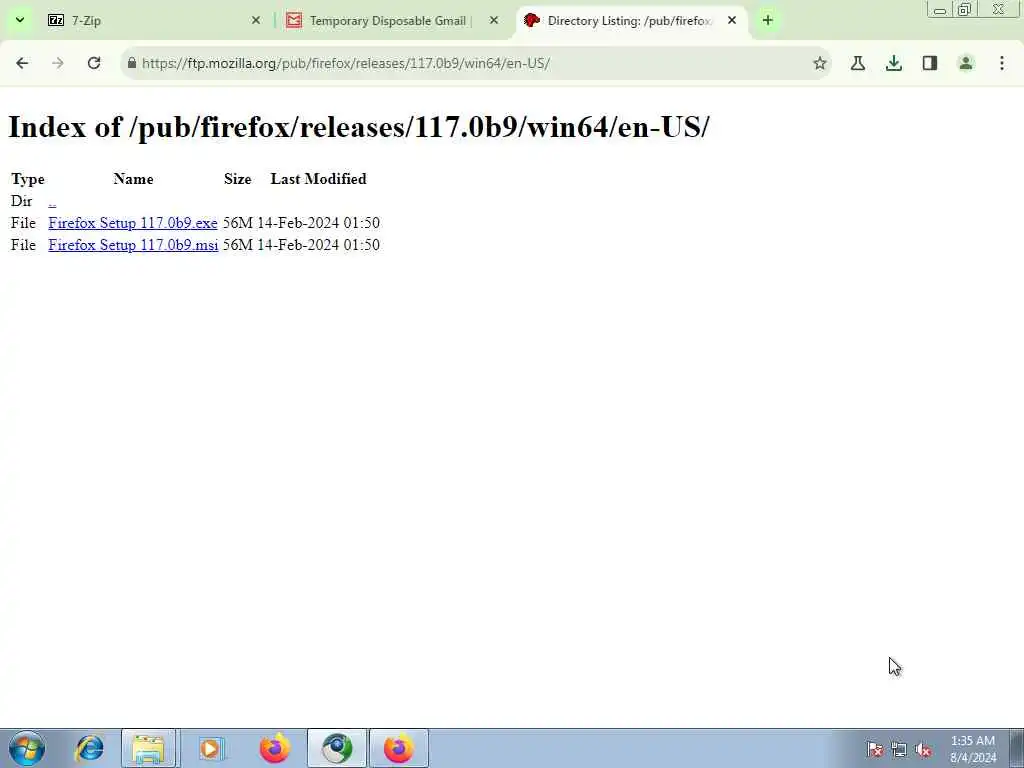The image size is (1024, 768).
Task: Open first Firefox icon in taskbar
Action: pyautogui.click(x=274, y=748)
